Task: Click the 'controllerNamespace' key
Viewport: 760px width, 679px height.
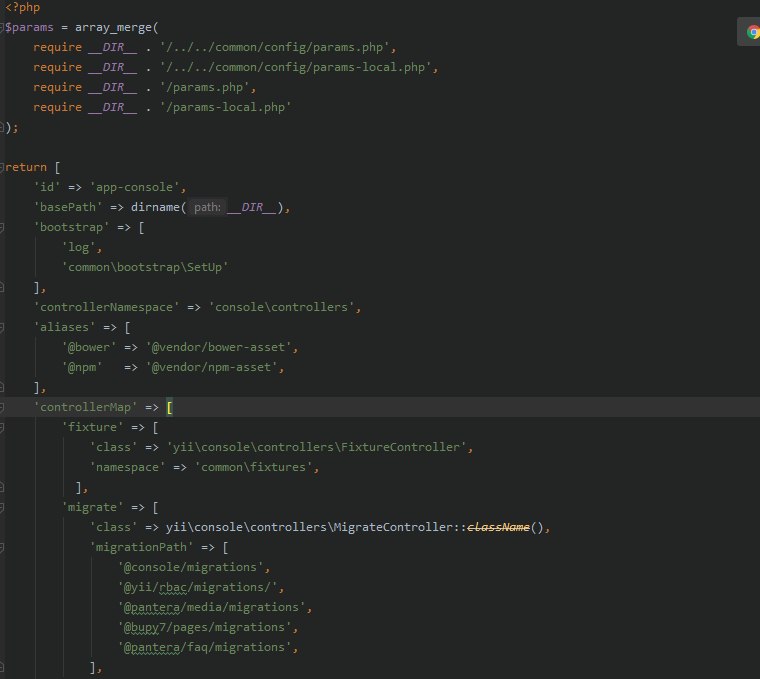Action: 106,307
